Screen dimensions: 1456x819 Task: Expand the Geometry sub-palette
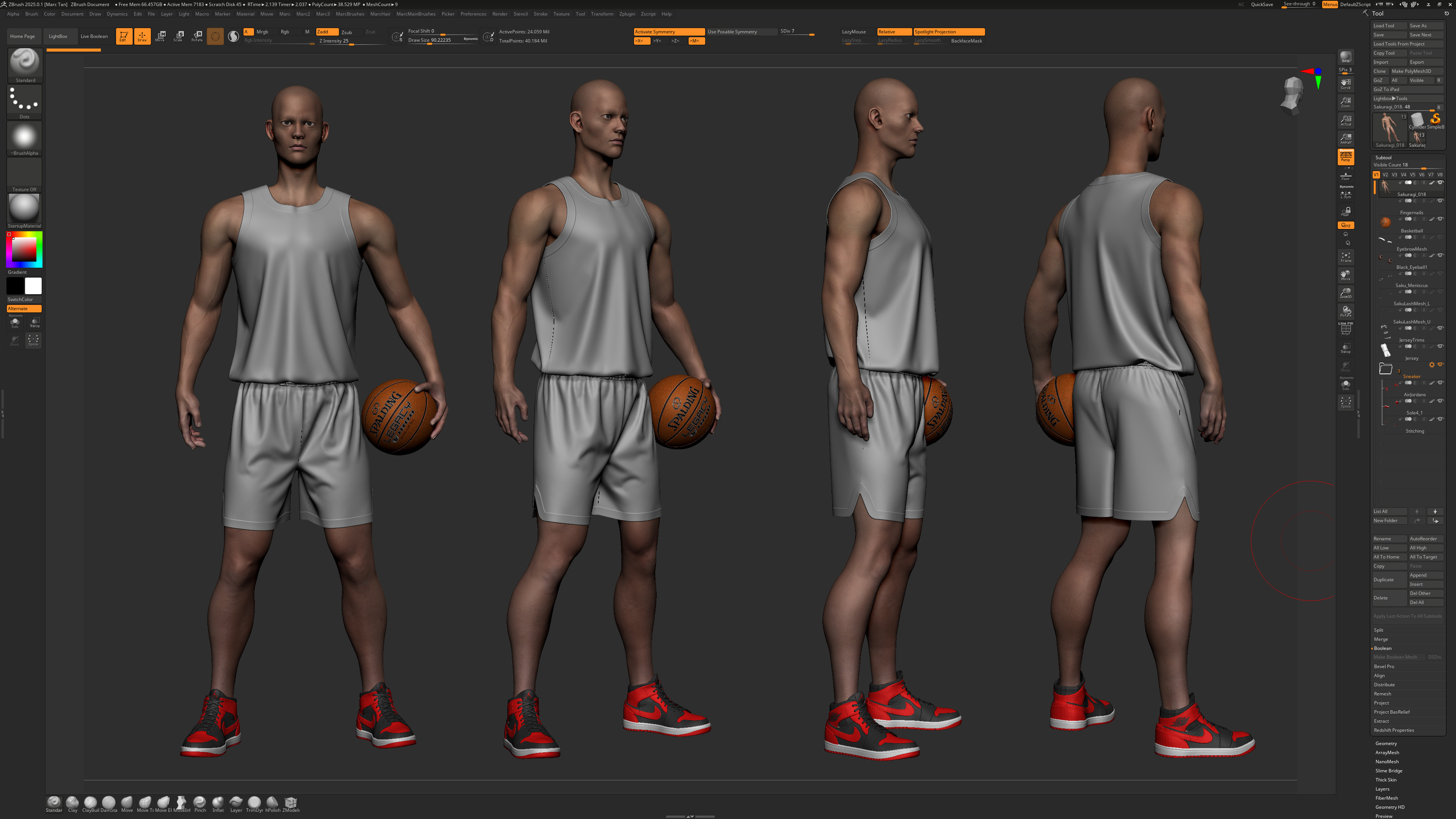pos(1386,743)
